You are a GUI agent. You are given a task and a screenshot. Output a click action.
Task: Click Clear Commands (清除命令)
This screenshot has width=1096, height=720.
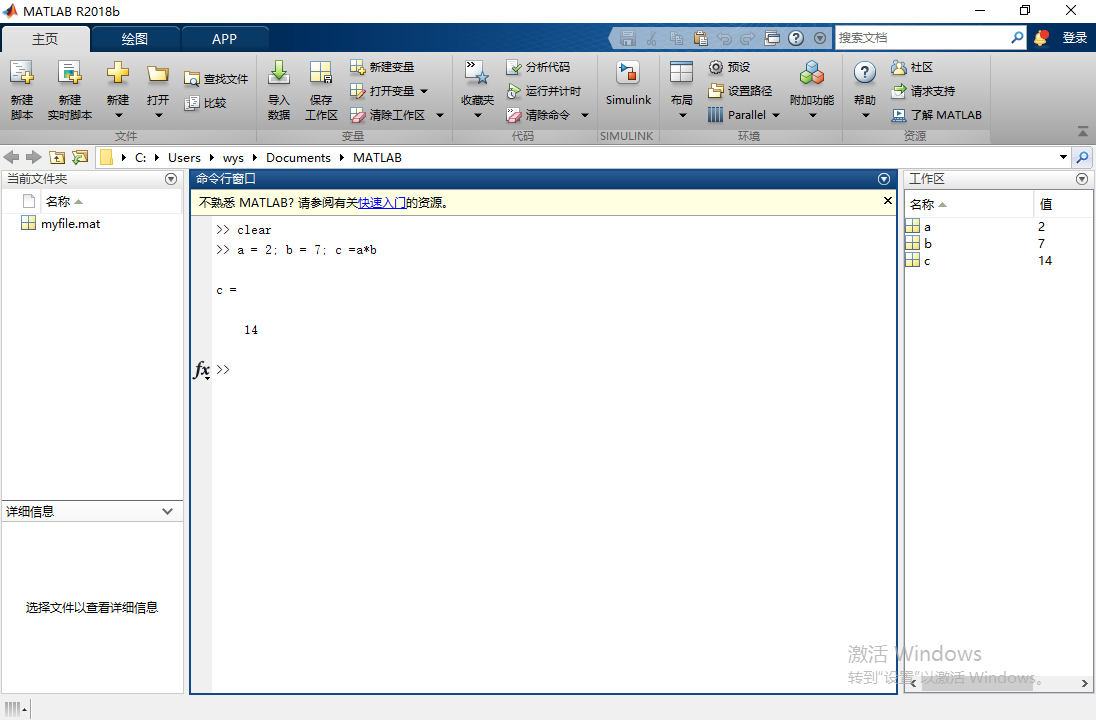538,115
